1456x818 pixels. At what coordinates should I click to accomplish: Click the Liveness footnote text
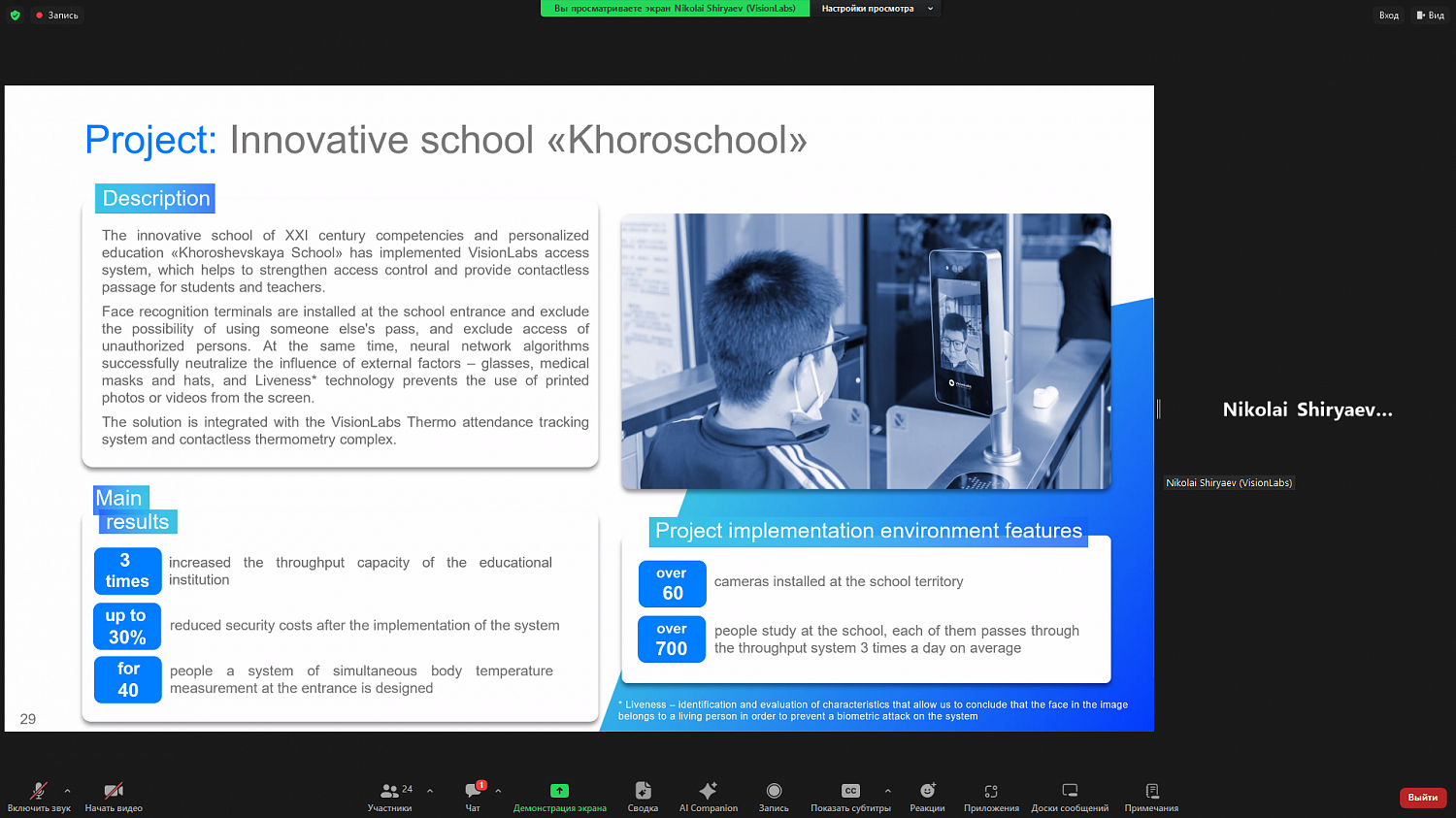point(873,710)
